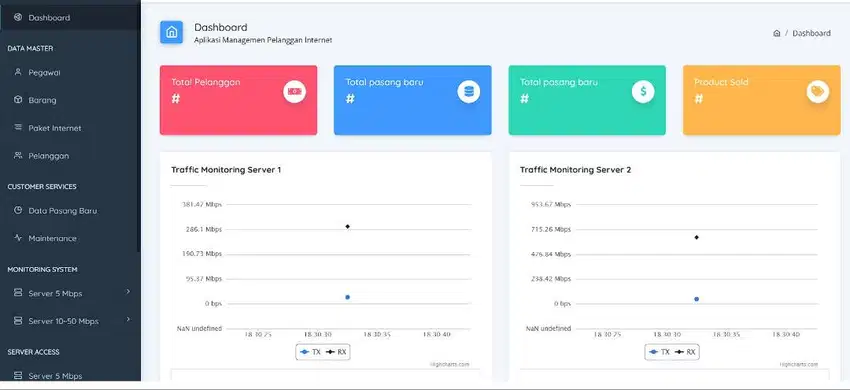
Task: Toggle RX series in Server 2 legend
Action: pos(685,352)
